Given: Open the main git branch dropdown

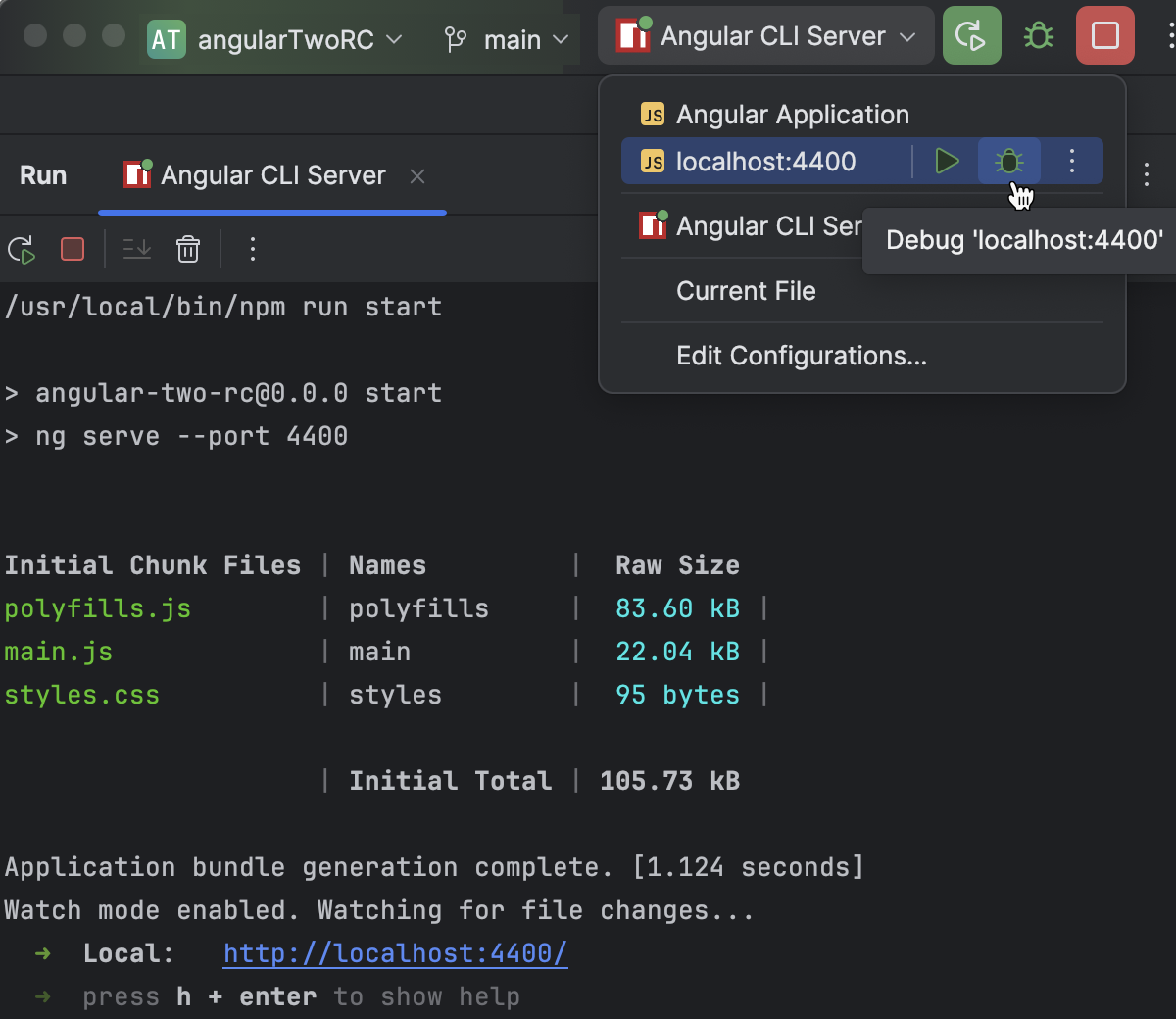Looking at the screenshot, I should click(508, 41).
